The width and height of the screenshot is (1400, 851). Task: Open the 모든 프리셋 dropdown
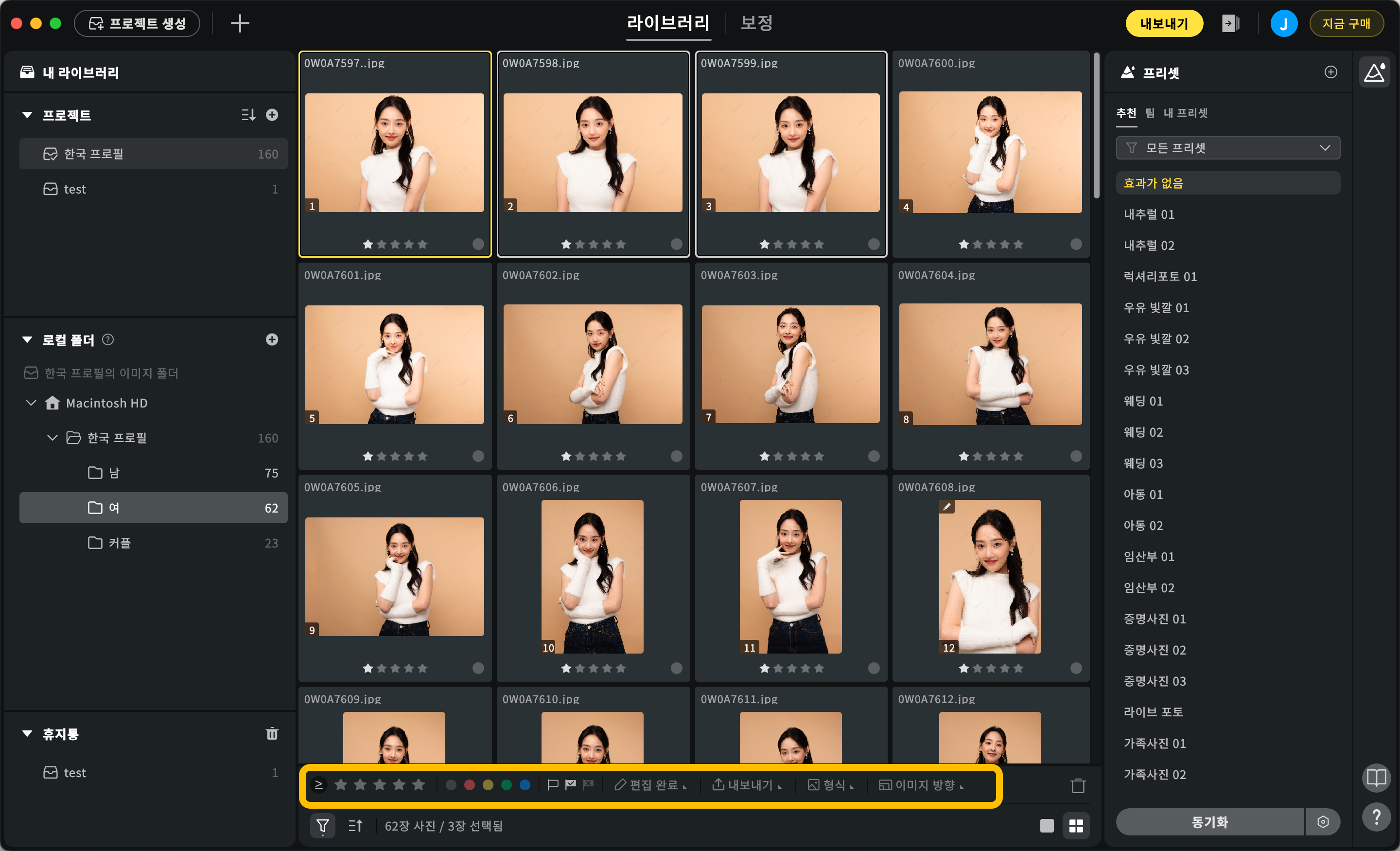pos(1228,148)
